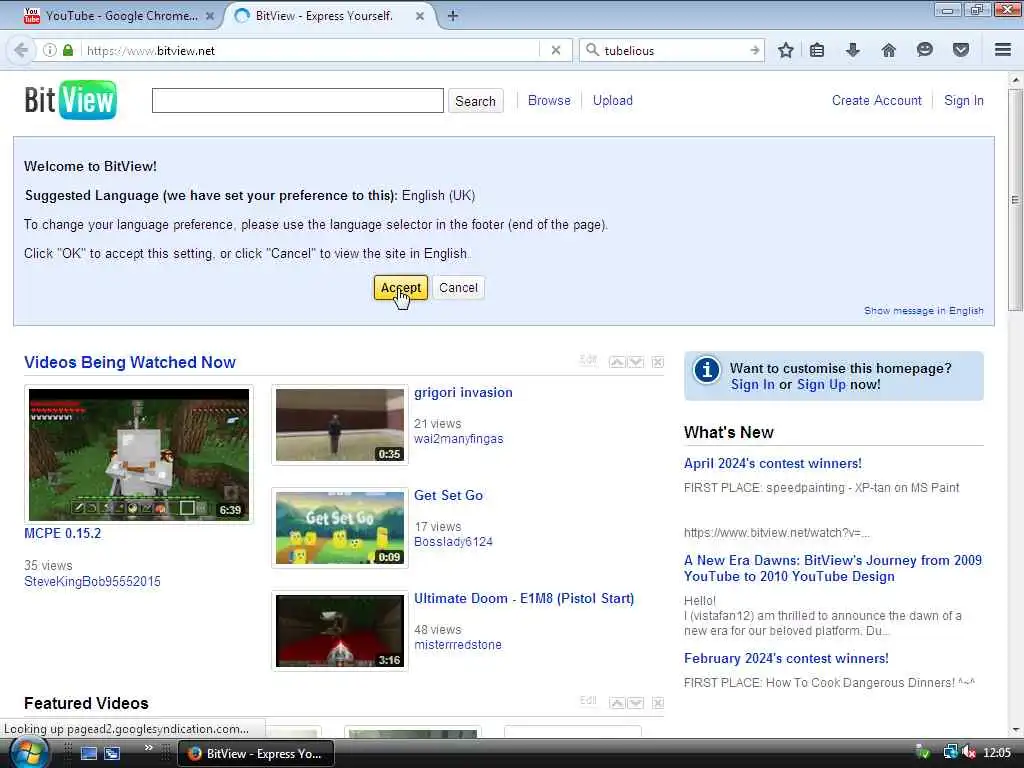Click the Cancel button

pyautogui.click(x=458, y=287)
